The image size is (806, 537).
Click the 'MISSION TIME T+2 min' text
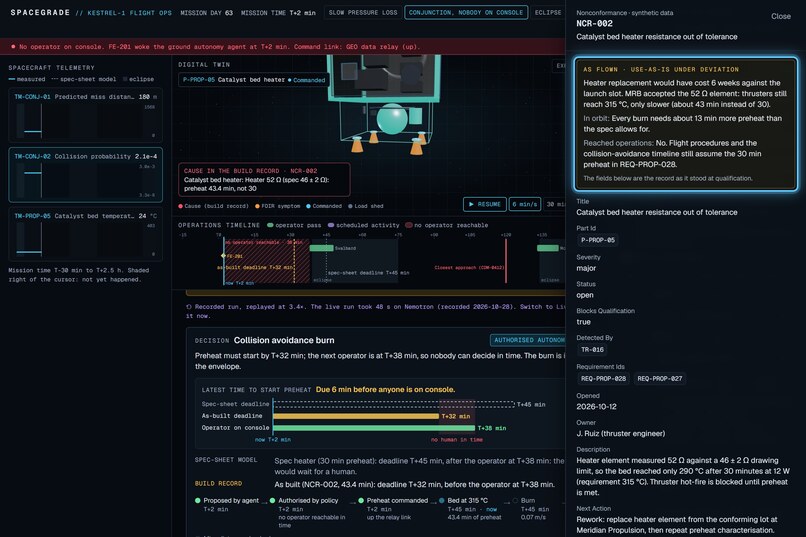278,13
